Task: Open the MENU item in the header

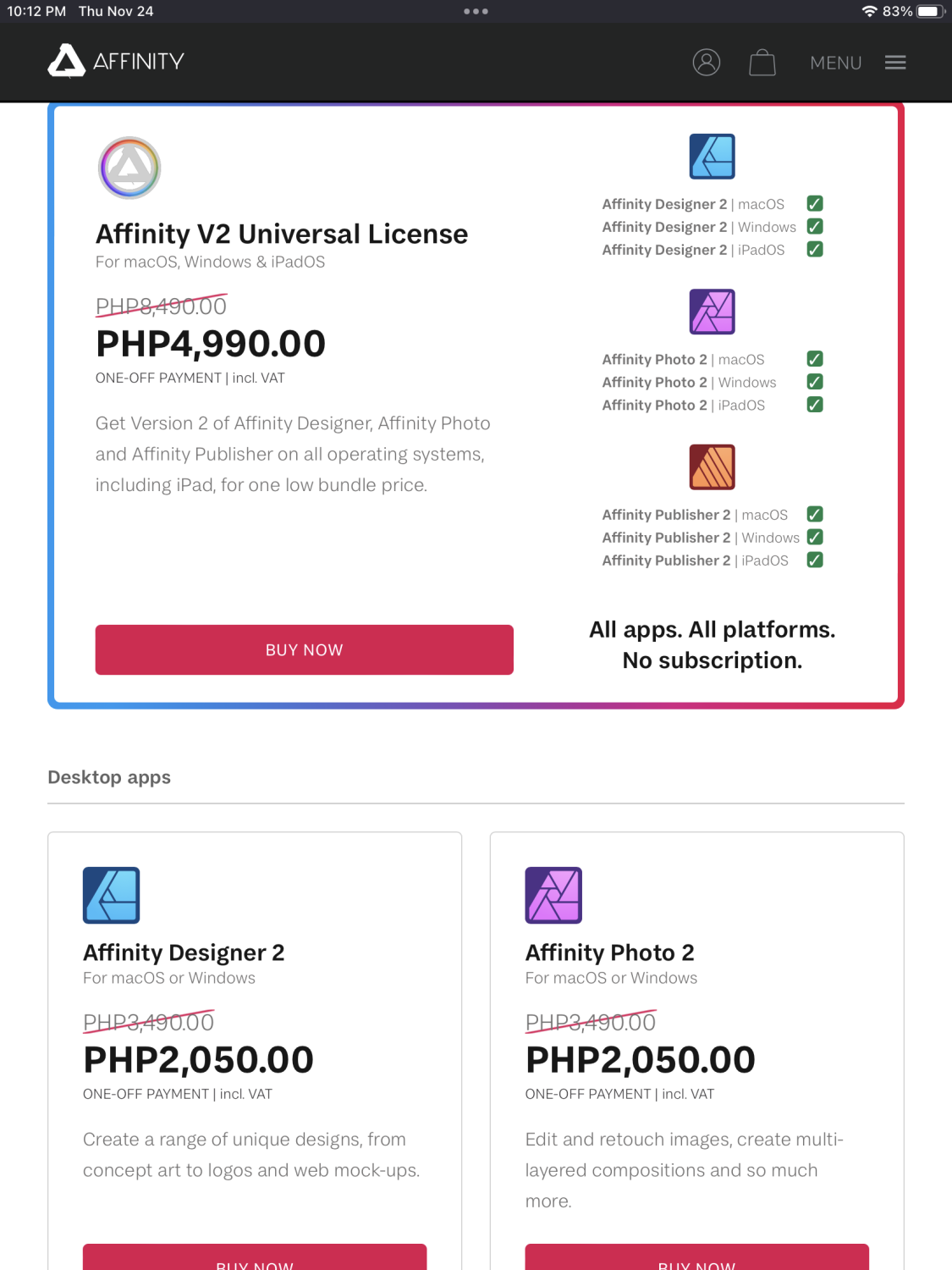Action: (835, 63)
